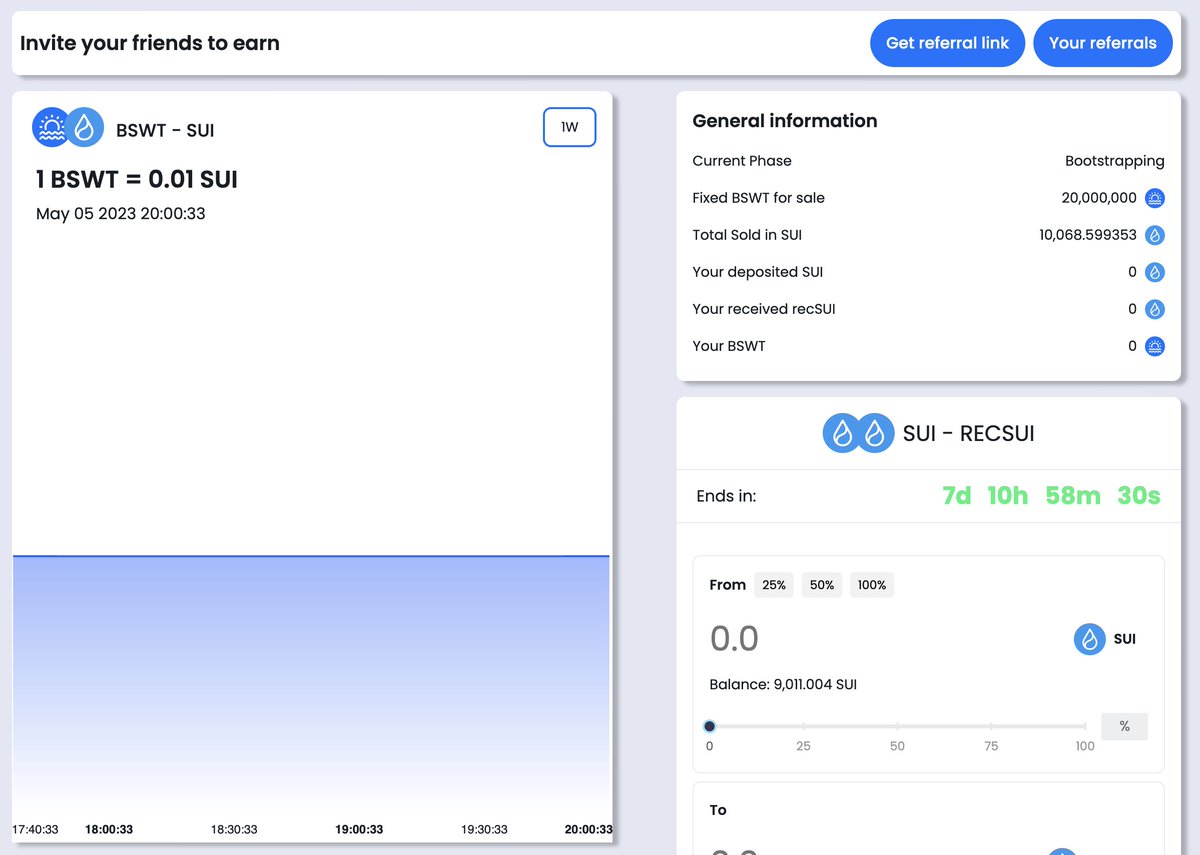
Task: Select the 25% deposit preset
Action: pos(774,584)
